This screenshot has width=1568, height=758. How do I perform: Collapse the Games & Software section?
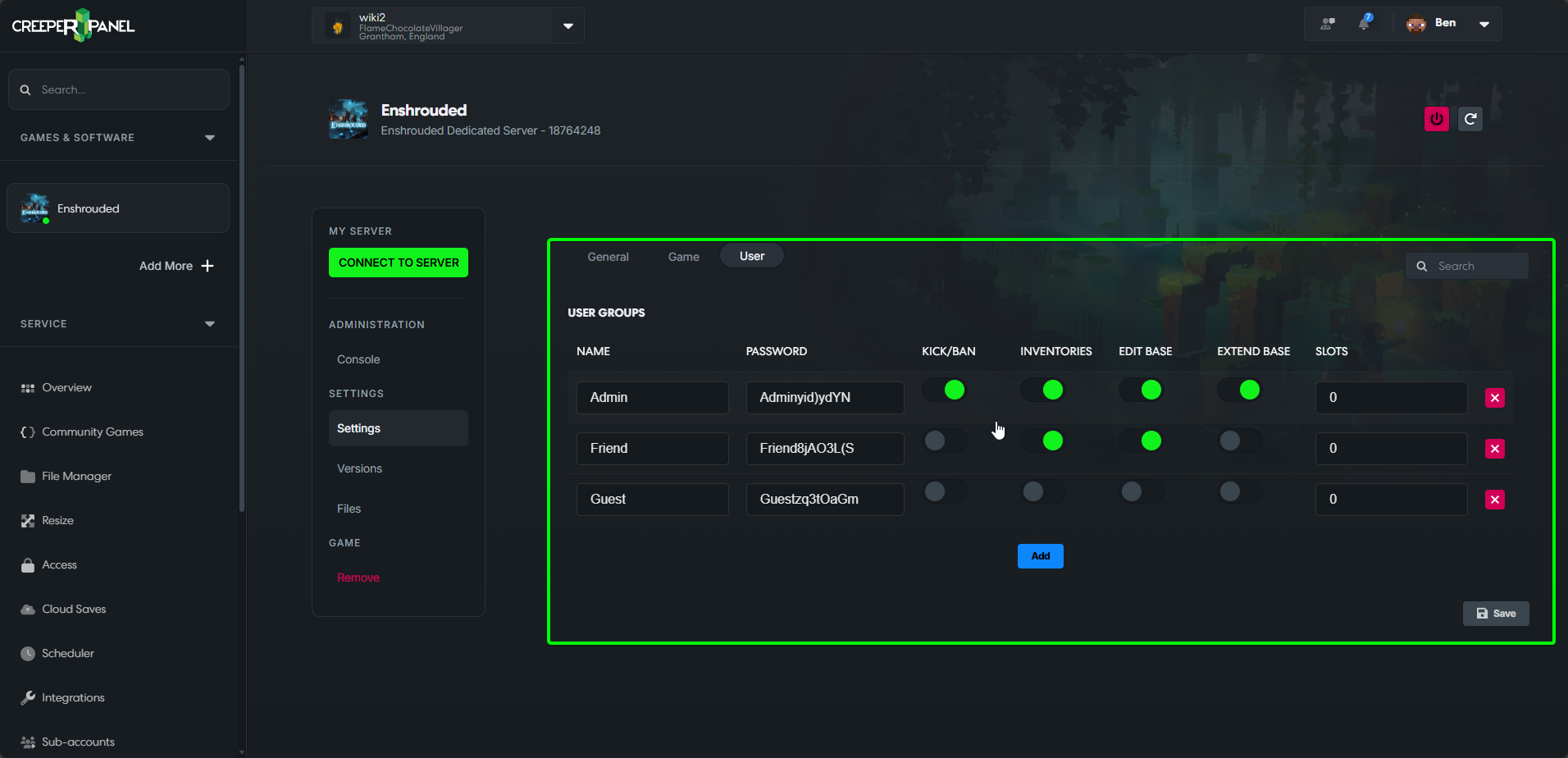pyautogui.click(x=210, y=138)
